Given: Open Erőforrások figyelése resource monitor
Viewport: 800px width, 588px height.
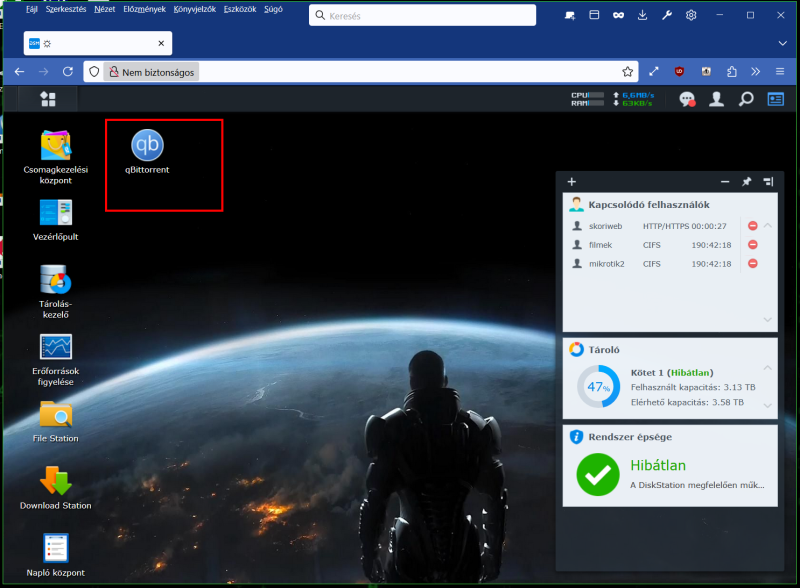Looking at the screenshot, I should click(56, 360).
